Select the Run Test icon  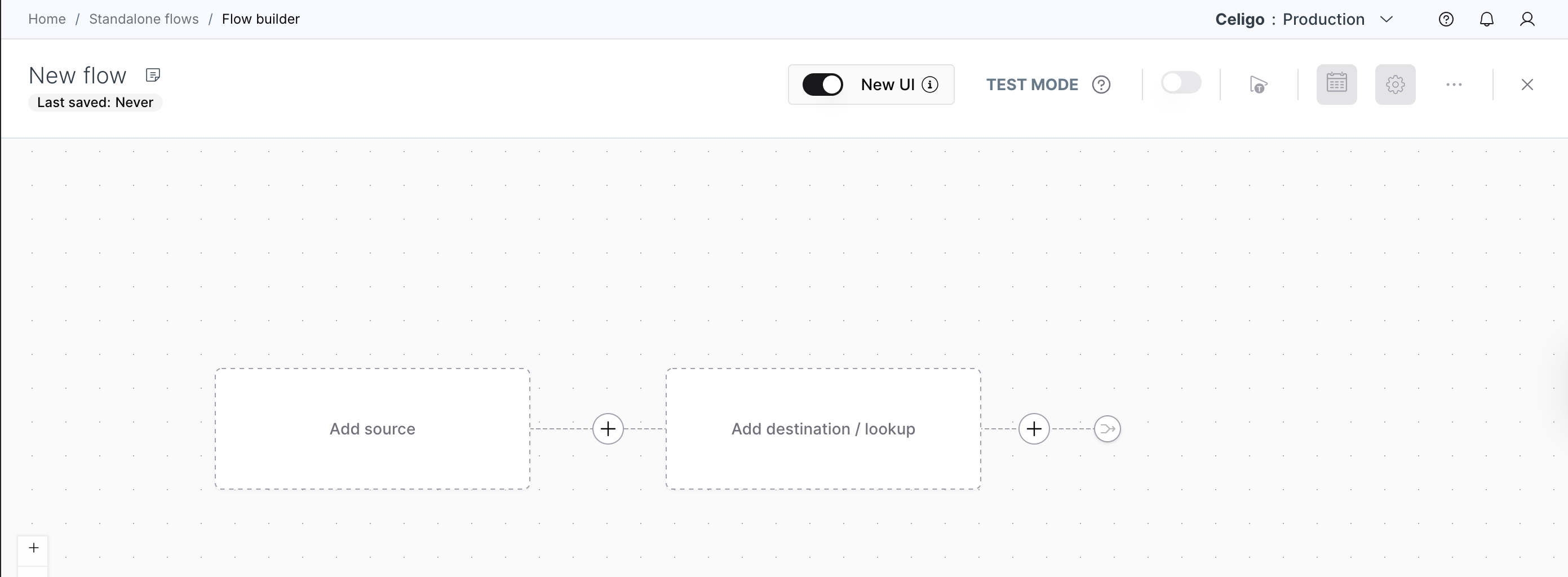[1258, 84]
